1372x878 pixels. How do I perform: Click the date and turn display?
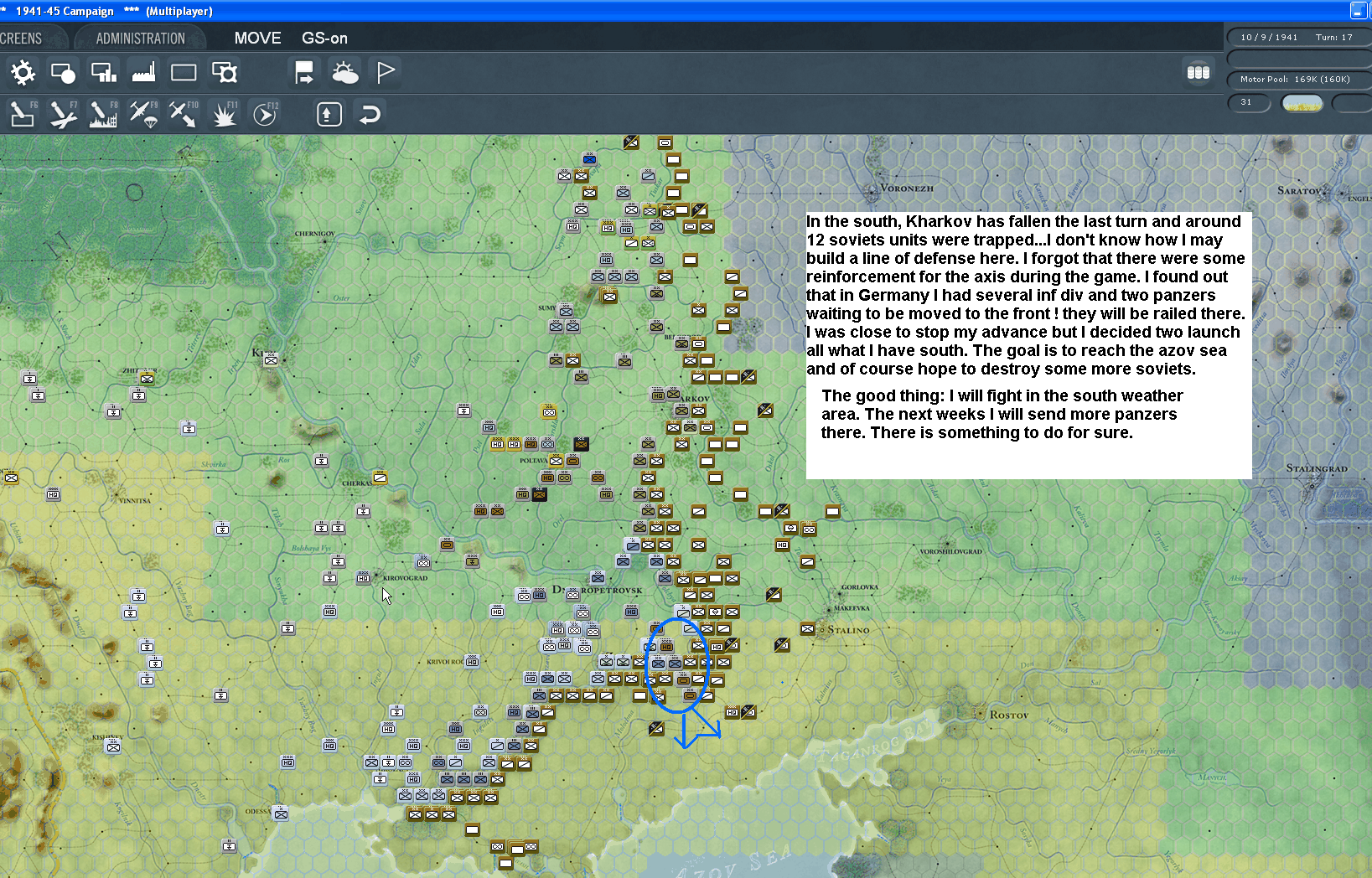[1296, 38]
